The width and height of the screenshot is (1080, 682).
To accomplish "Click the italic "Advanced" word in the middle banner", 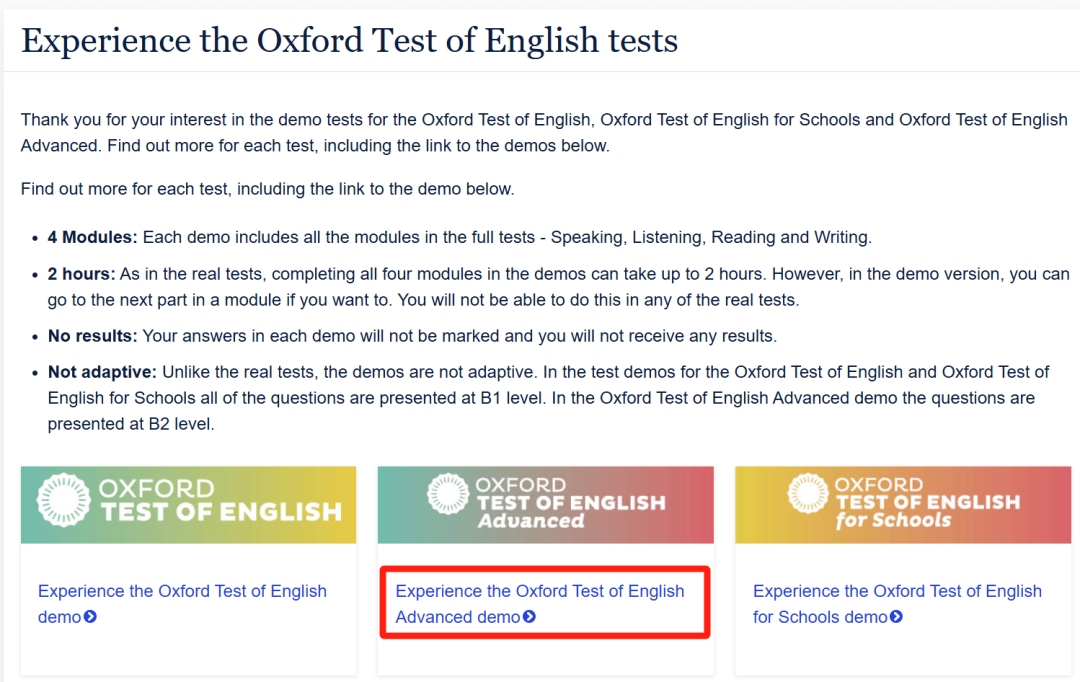I will (x=531, y=521).
